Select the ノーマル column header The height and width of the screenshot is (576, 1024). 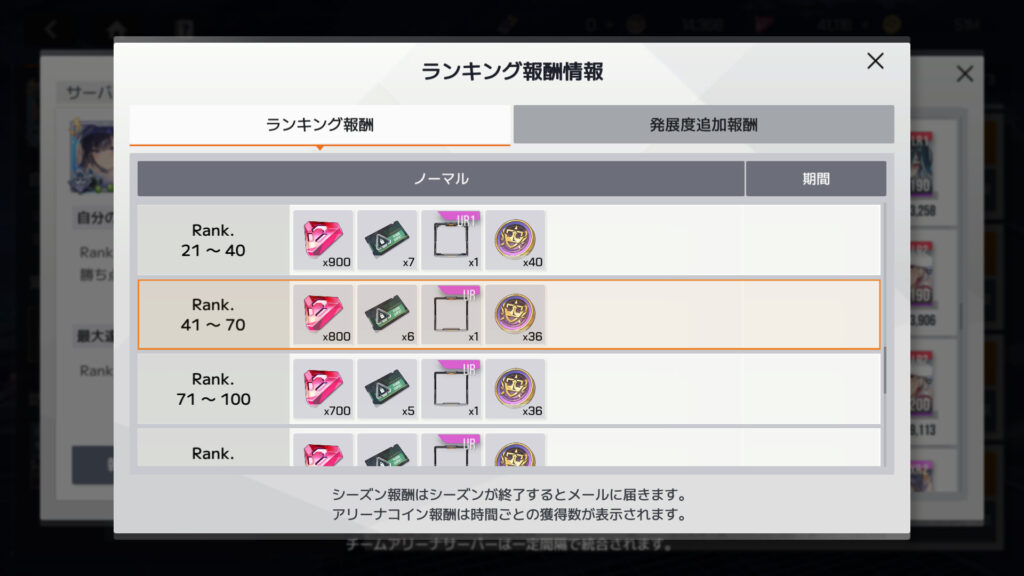[x=441, y=179]
